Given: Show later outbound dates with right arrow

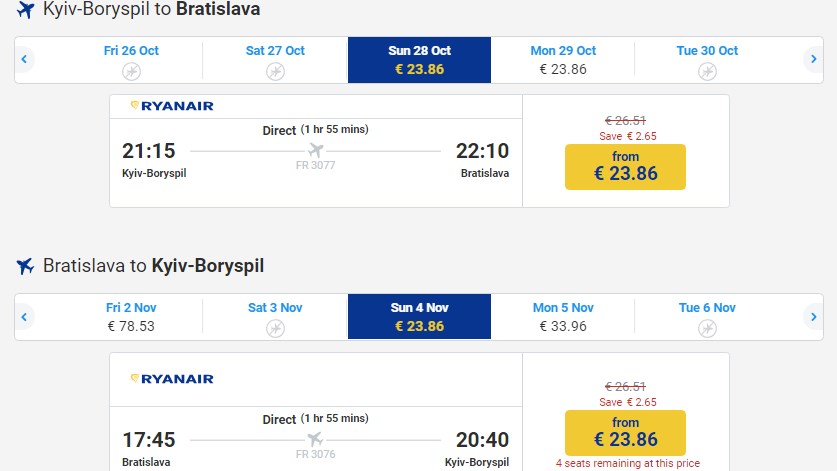Looking at the screenshot, I should click(814, 61).
